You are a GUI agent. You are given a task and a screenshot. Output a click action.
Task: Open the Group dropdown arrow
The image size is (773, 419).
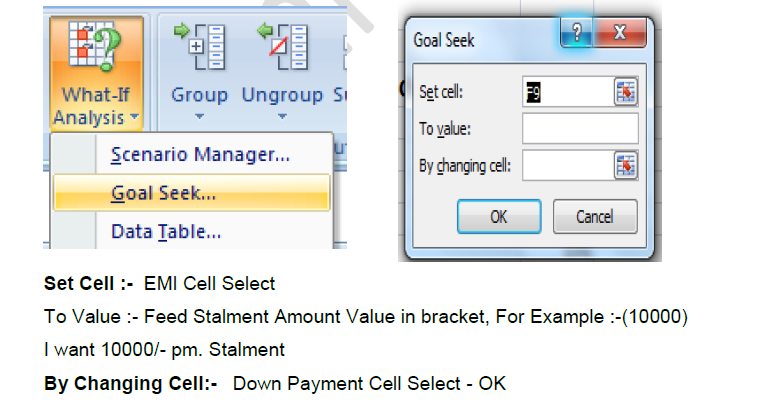click(198, 116)
